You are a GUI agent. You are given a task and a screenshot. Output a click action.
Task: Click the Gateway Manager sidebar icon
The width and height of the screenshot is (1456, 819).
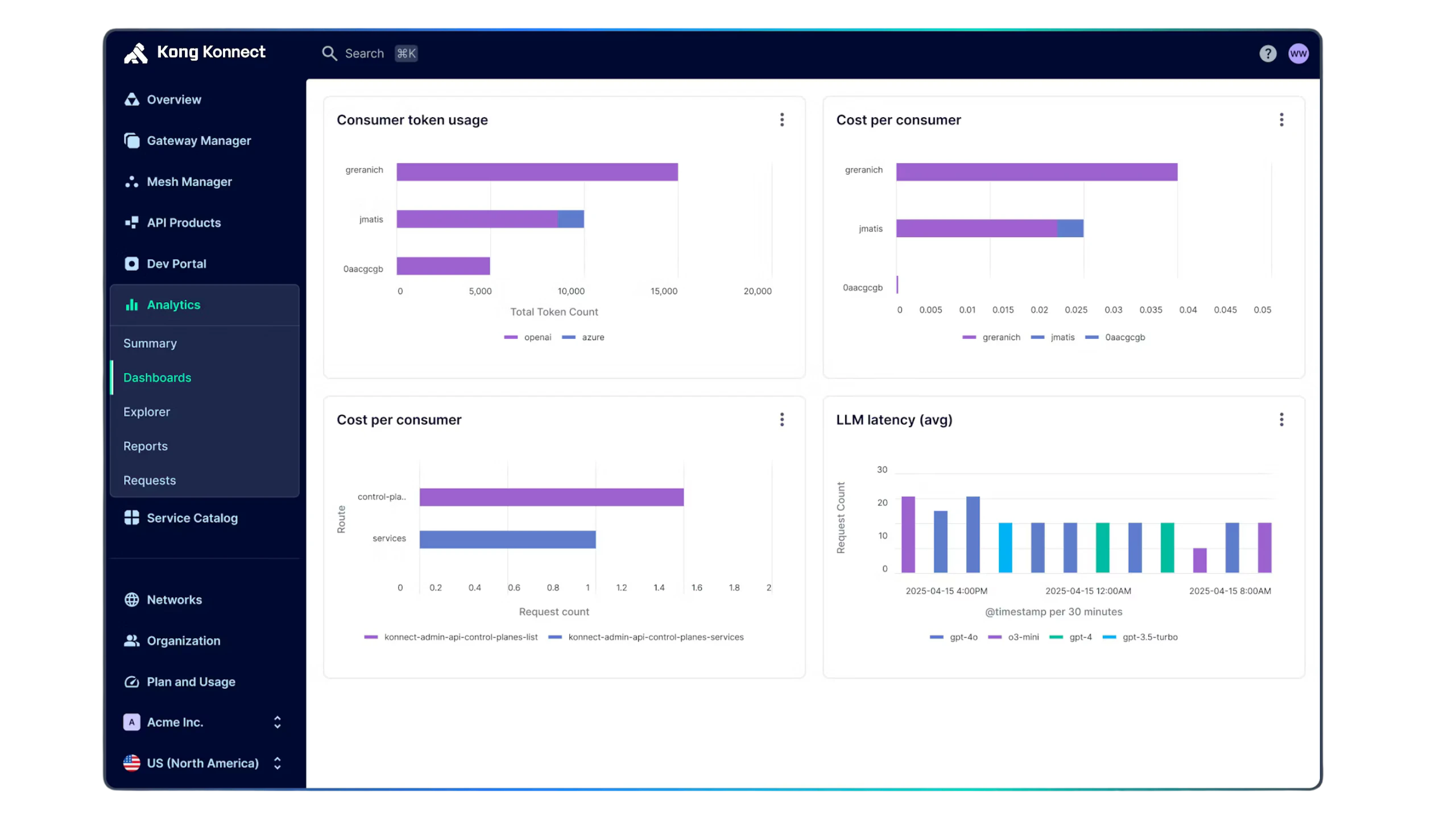tap(132, 140)
